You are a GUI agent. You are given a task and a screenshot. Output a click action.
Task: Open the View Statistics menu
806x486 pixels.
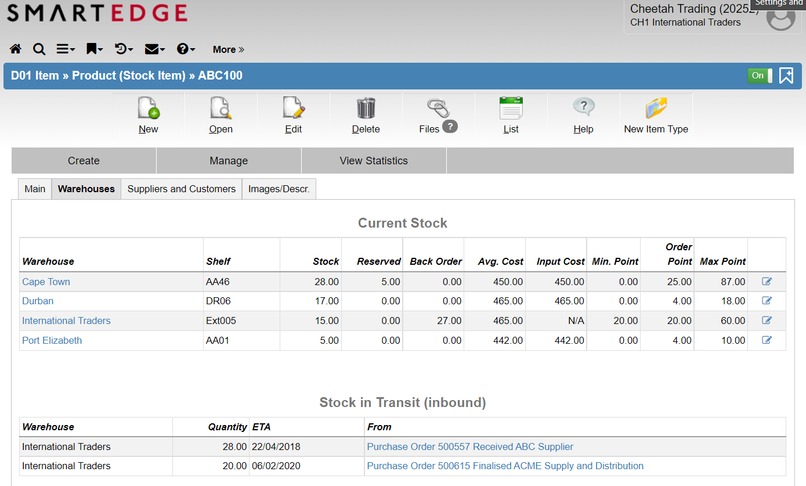tap(374, 160)
